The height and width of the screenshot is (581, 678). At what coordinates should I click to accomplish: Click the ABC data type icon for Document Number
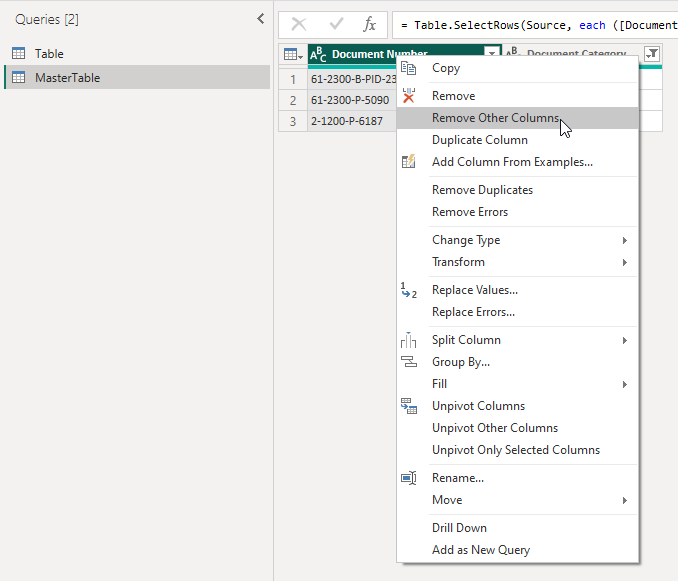[318, 54]
